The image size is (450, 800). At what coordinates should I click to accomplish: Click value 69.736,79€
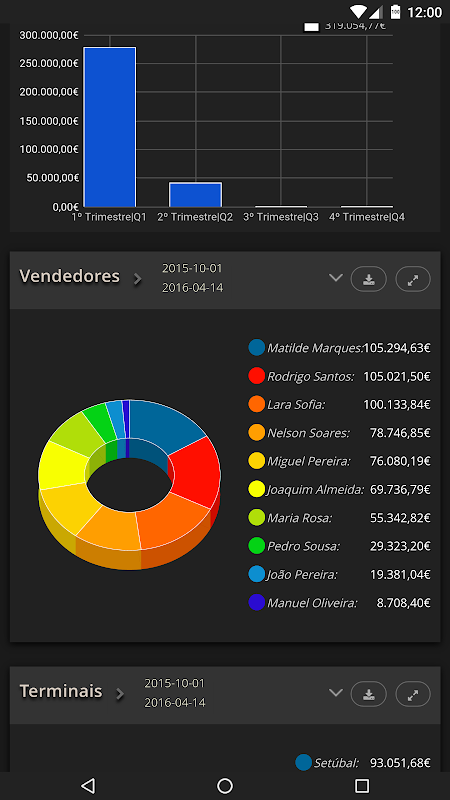coord(401,490)
